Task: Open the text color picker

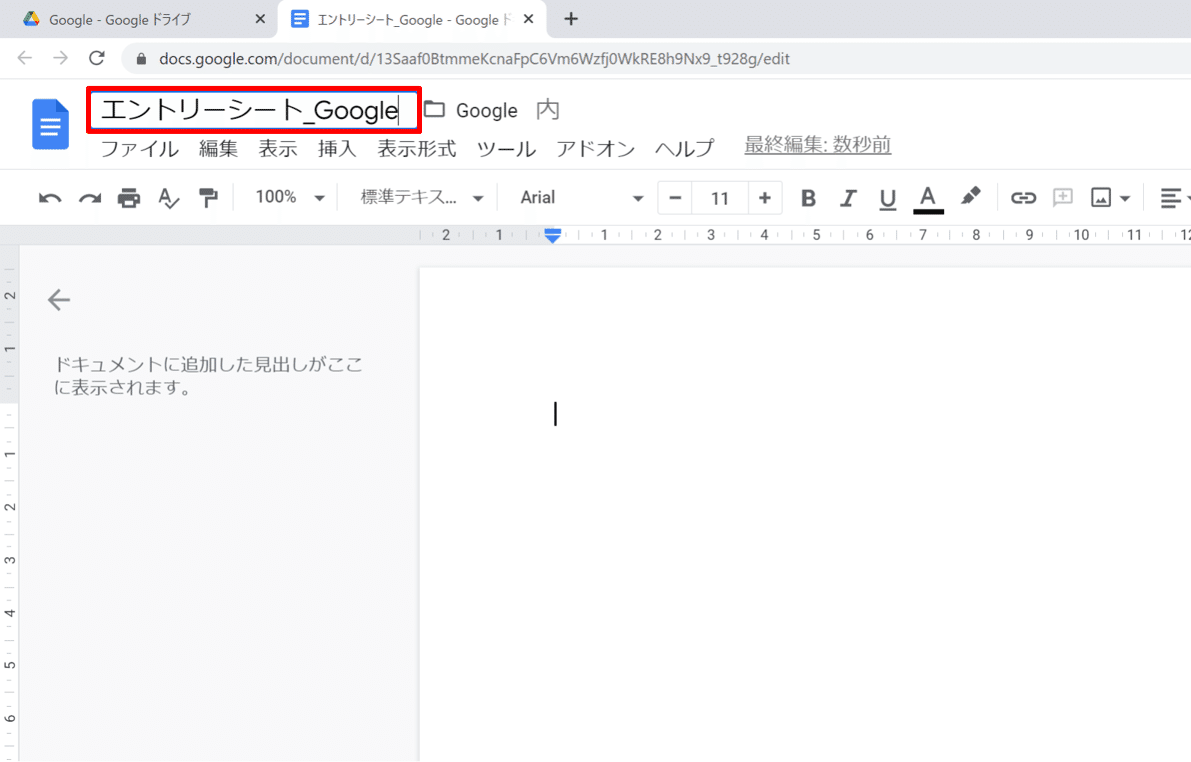Action: tap(928, 200)
